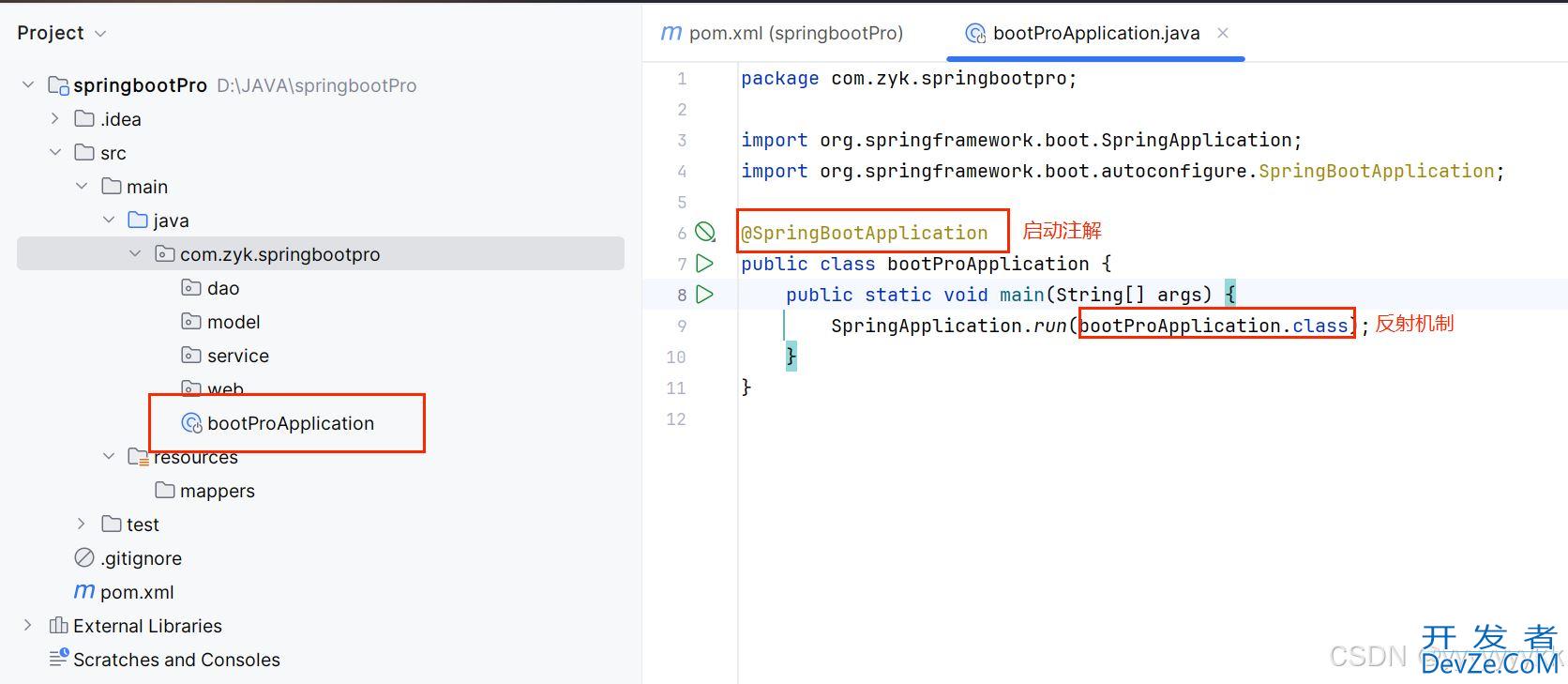
Task: Collapse the src folder
Action: (55, 153)
